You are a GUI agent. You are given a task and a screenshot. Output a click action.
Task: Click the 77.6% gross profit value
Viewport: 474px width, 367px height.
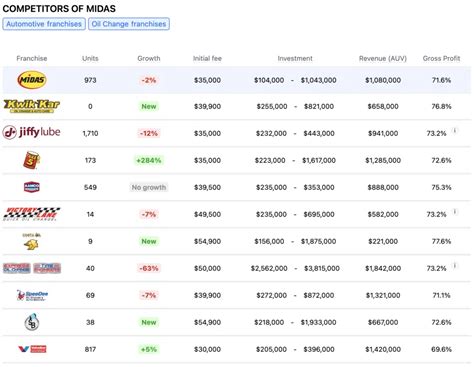441,241
